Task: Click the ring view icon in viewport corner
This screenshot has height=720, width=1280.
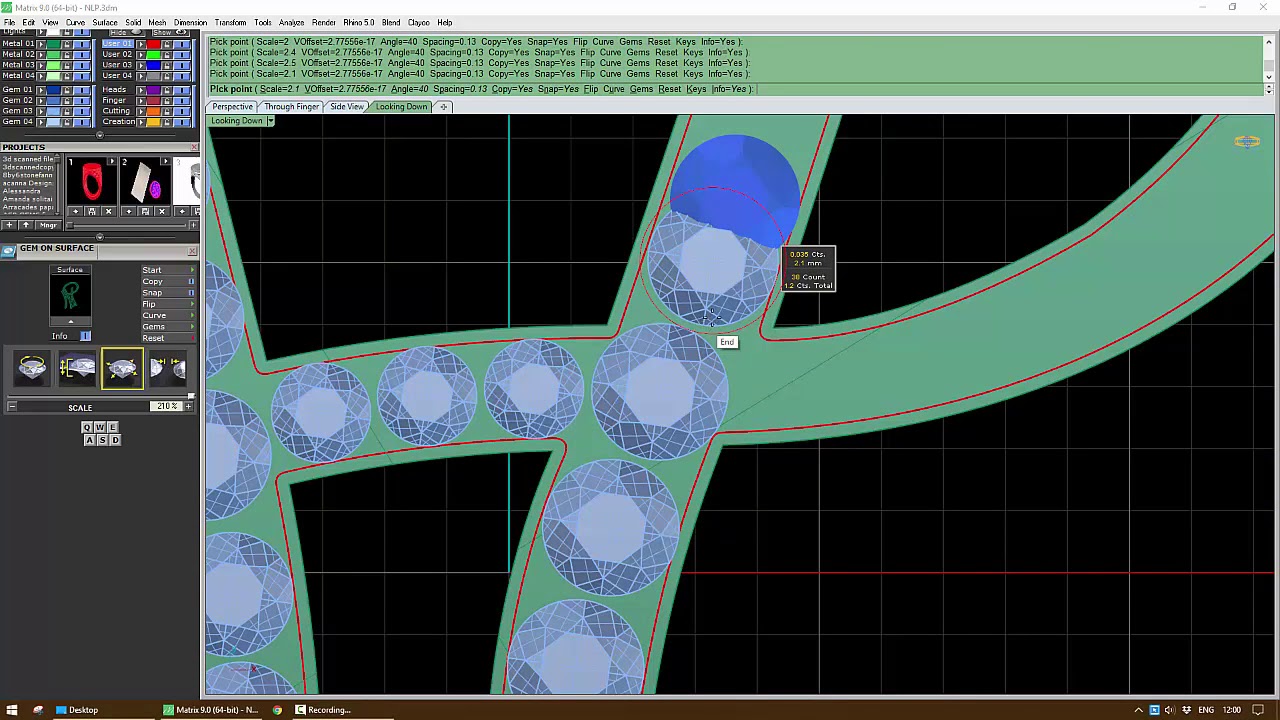Action: pos(1247,142)
